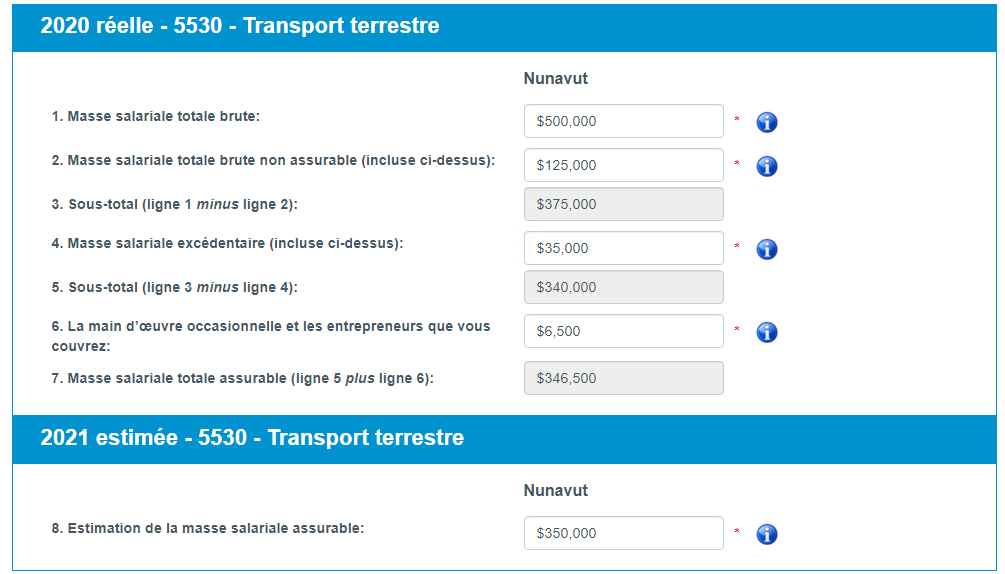Focus the $6,500 occasional labour input

pyautogui.click(x=623, y=331)
